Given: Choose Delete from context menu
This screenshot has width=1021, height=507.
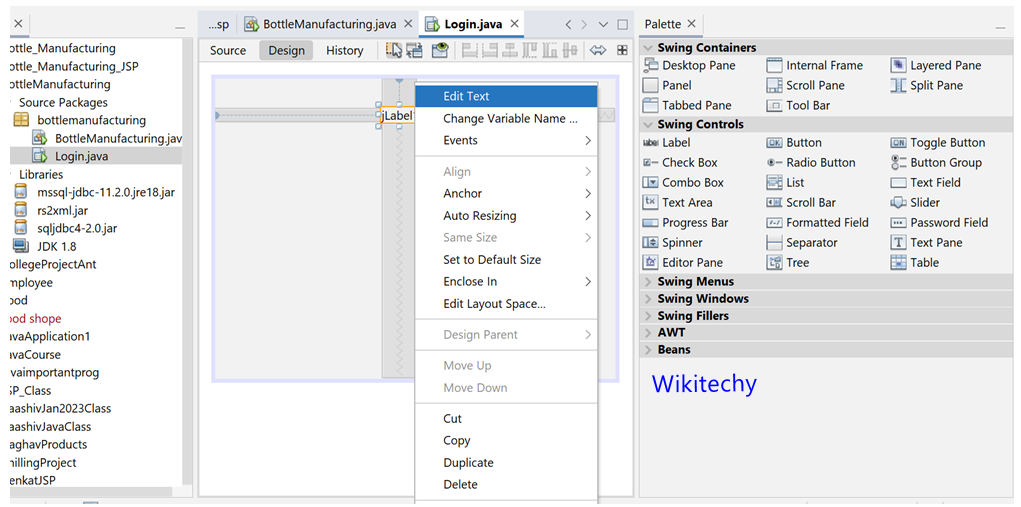Looking at the screenshot, I should (507, 485).
